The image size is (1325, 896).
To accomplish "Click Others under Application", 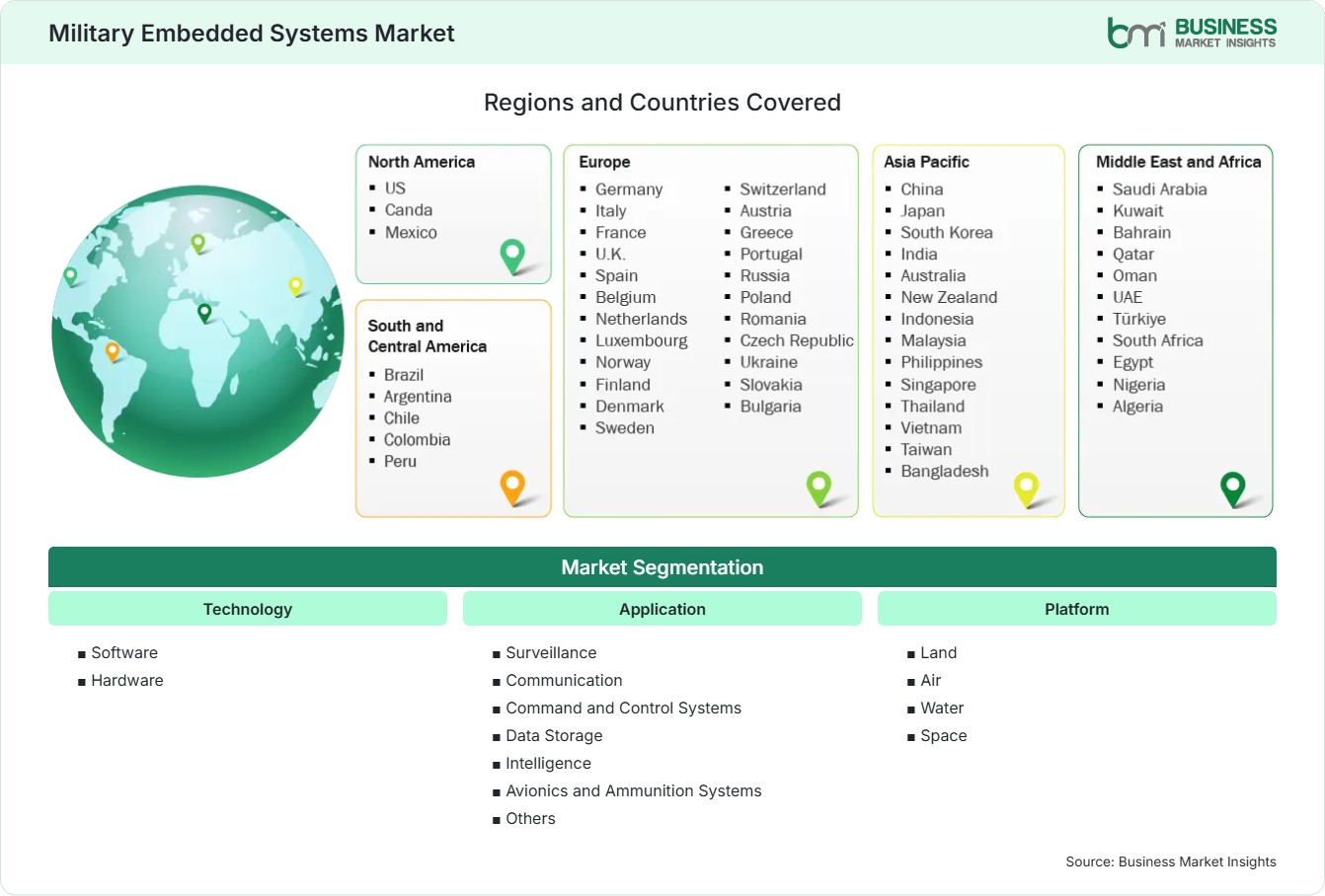I will [530, 819].
